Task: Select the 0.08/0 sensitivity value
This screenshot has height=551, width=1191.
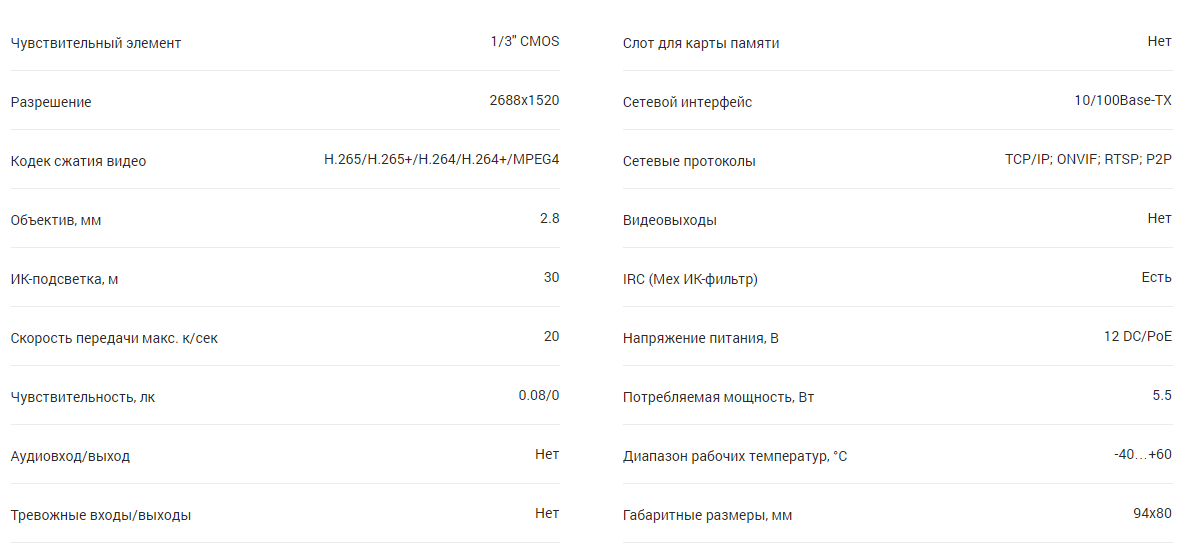Action: (538, 396)
